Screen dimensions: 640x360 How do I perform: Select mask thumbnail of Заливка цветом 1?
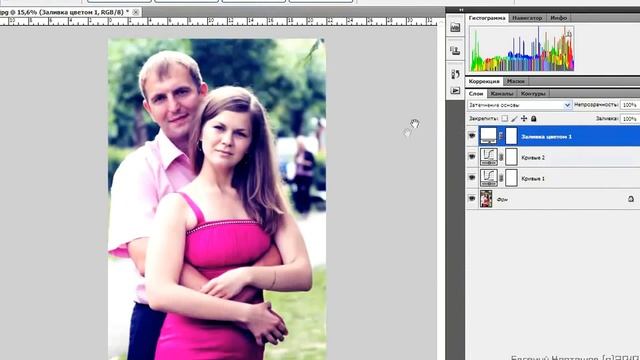coord(511,136)
